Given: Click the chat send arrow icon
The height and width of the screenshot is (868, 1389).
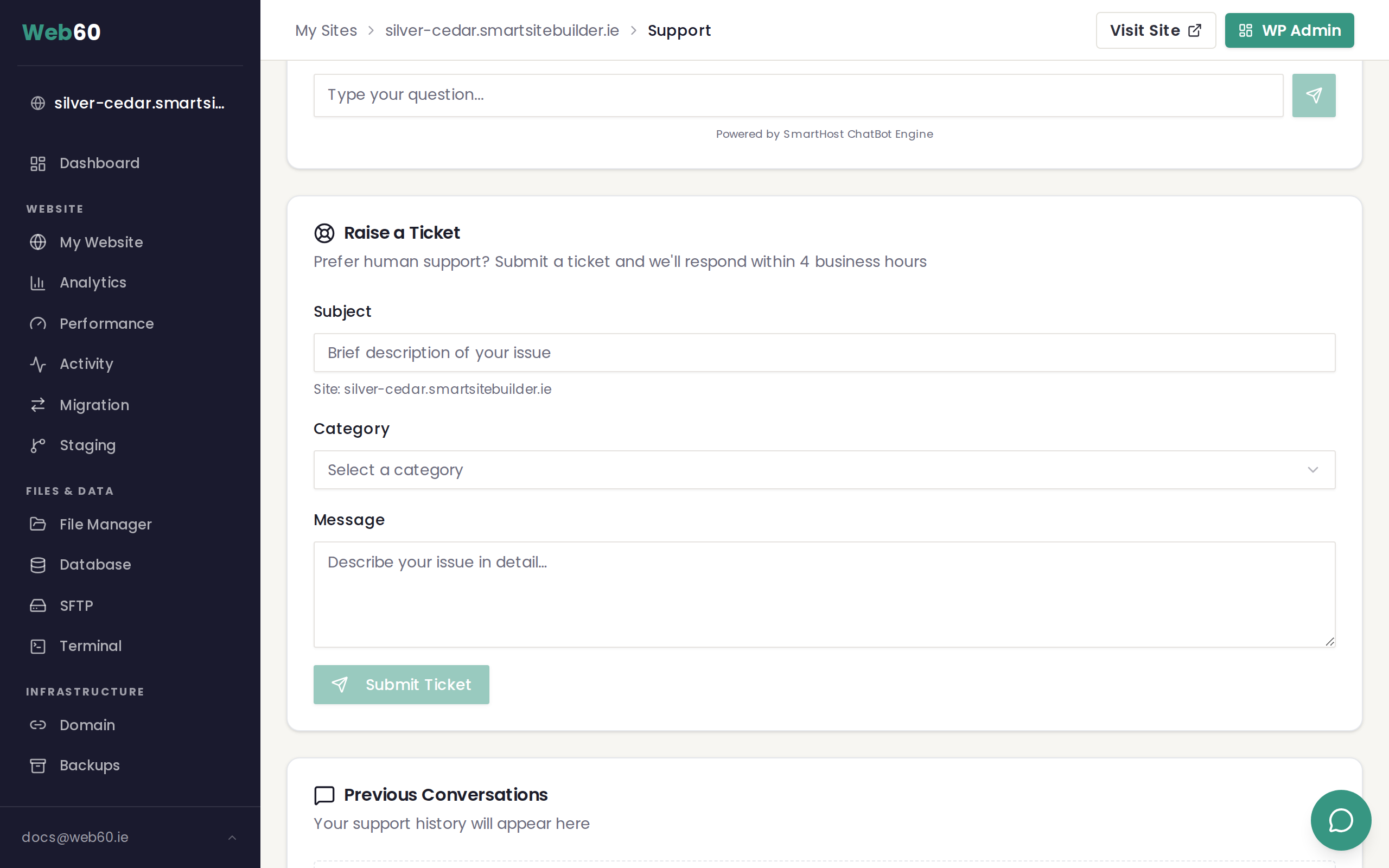Looking at the screenshot, I should tap(1313, 95).
